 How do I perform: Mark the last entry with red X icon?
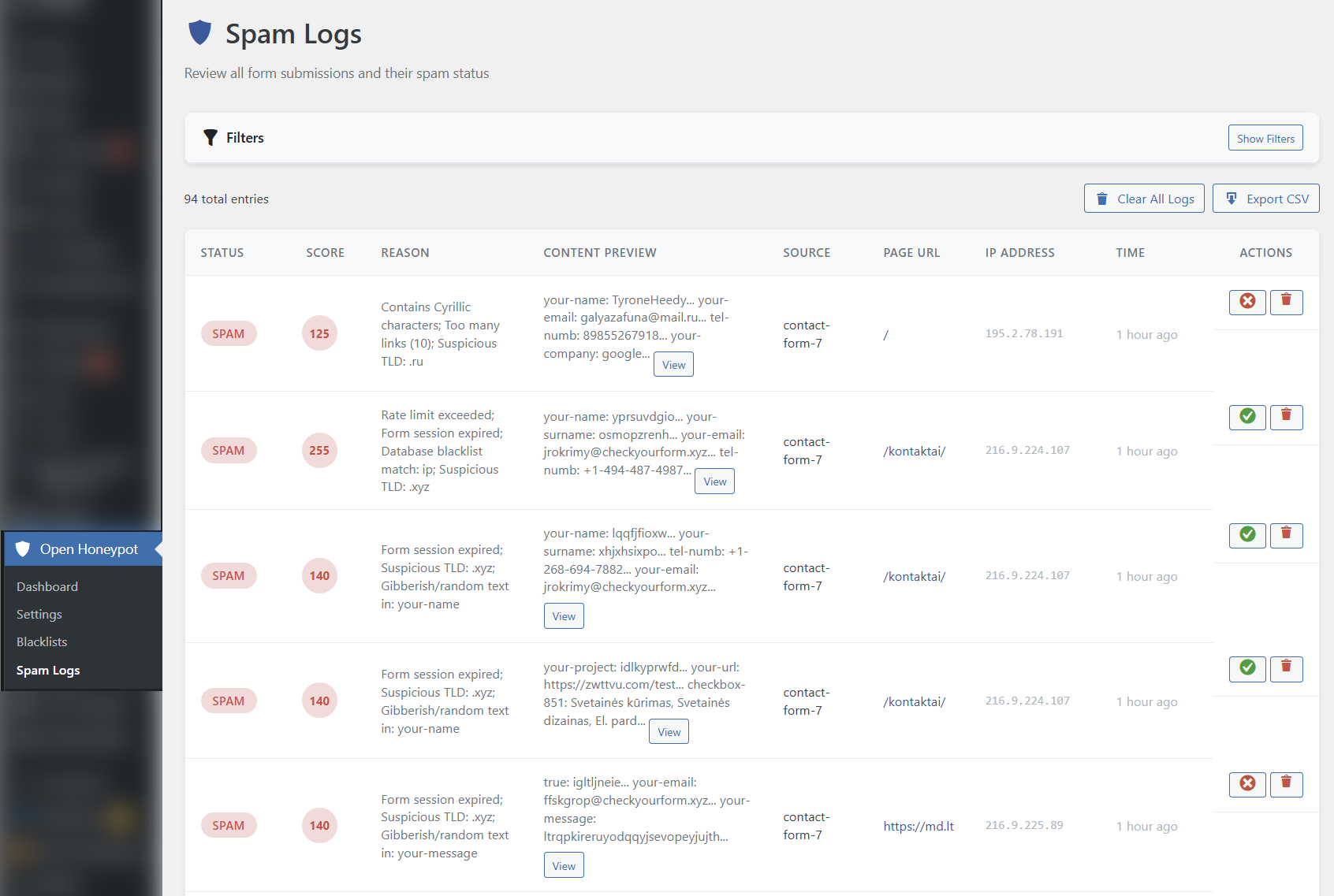pos(1246,784)
